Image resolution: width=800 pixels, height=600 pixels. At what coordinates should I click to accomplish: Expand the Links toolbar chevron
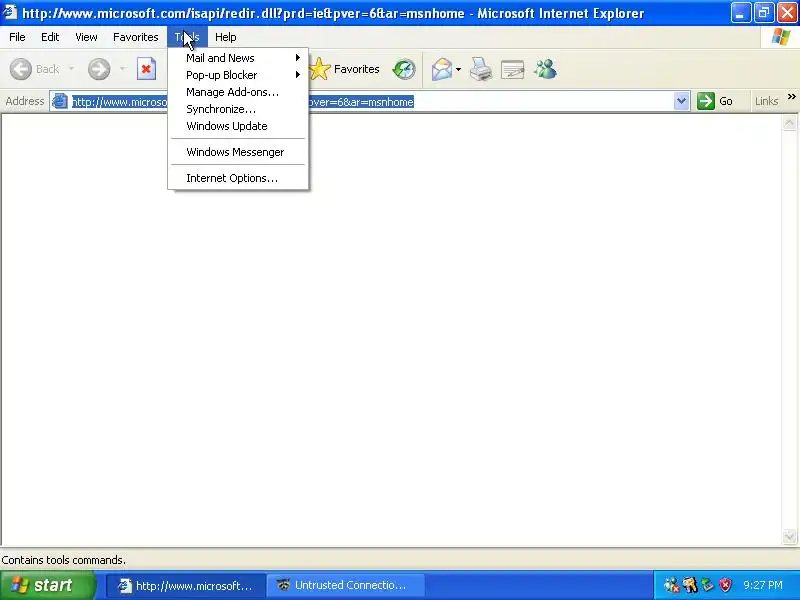click(791, 96)
